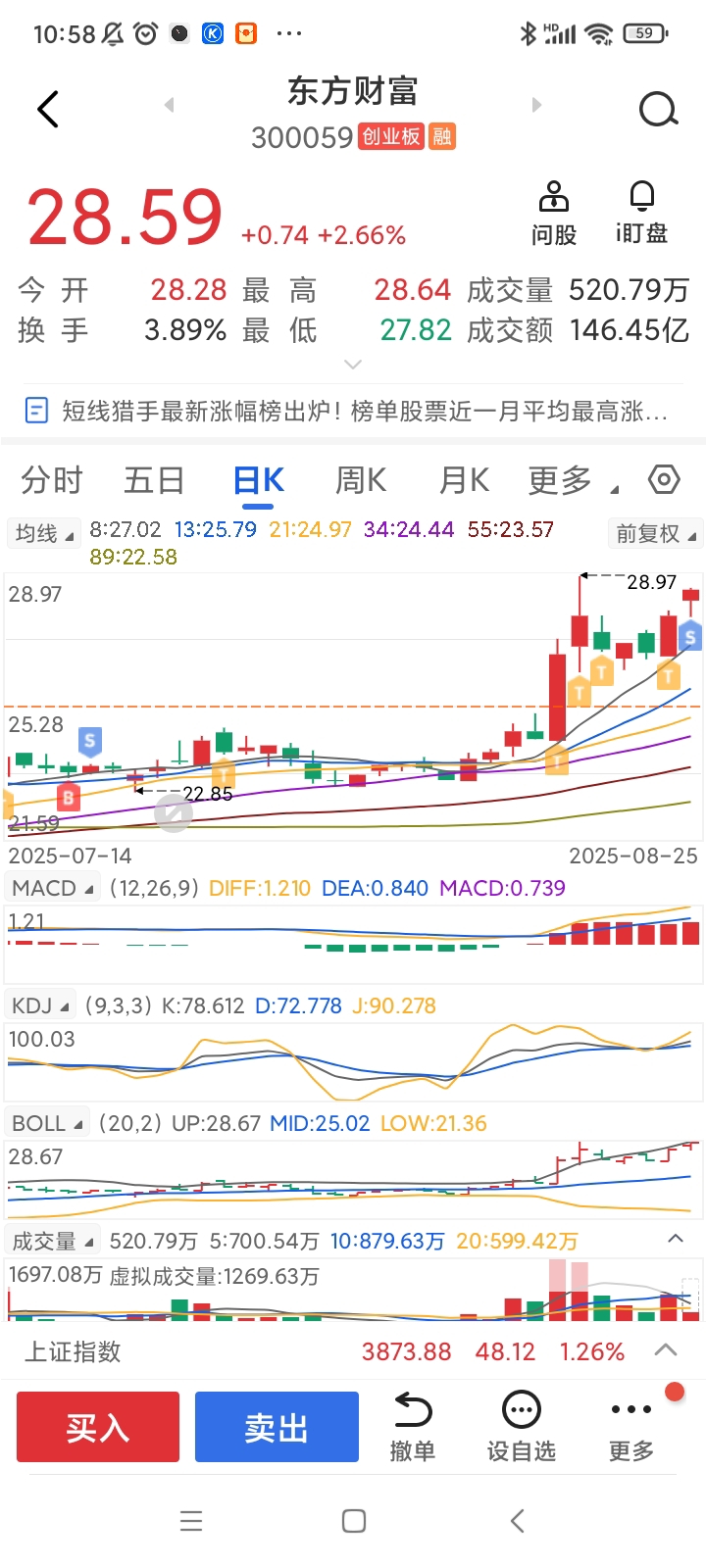Tap 设自选 add to watchlist icon
Image resolution: width=706 pixels, height=1568 pixels.
[x=522, y=1427]
